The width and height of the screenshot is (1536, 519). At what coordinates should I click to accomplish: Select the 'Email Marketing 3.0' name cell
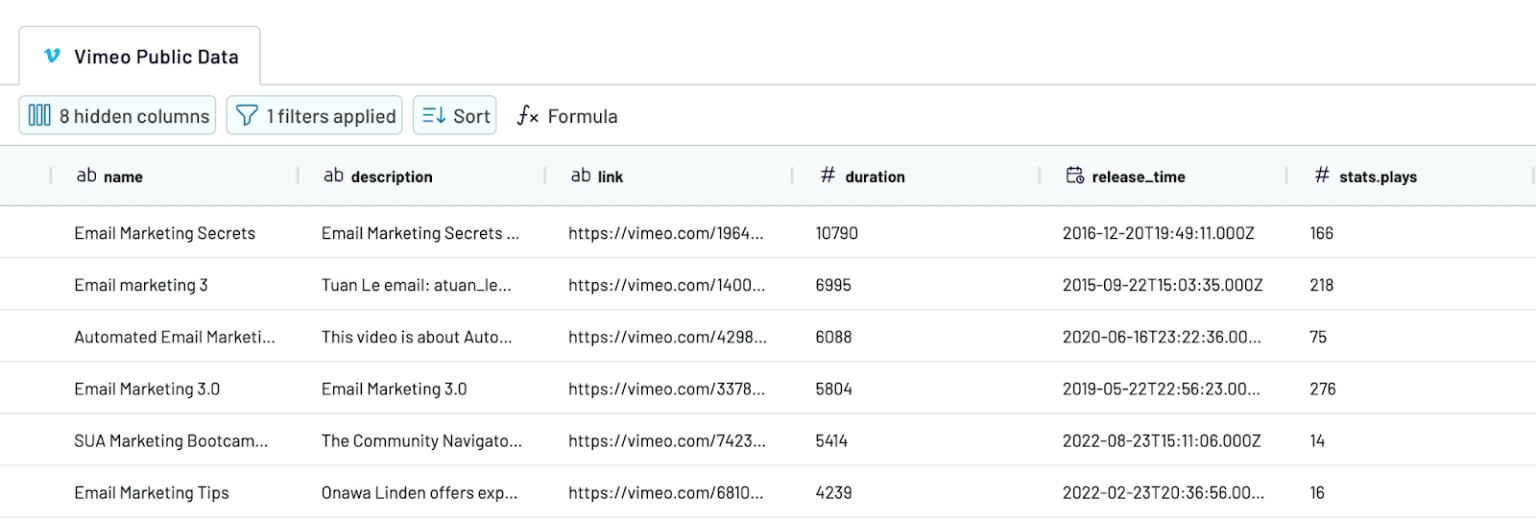(147, 389)
